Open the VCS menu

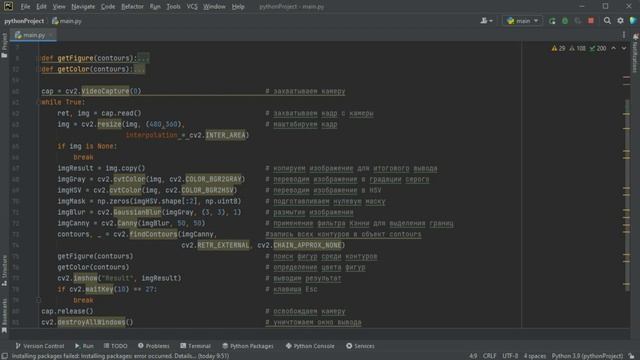[192, 7]
